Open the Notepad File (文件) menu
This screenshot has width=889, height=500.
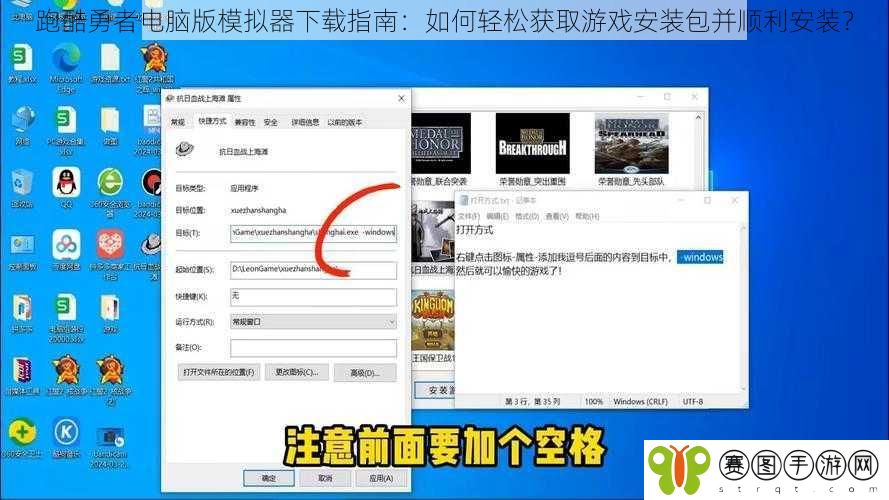pyautogui.click(x=468, y=217)
